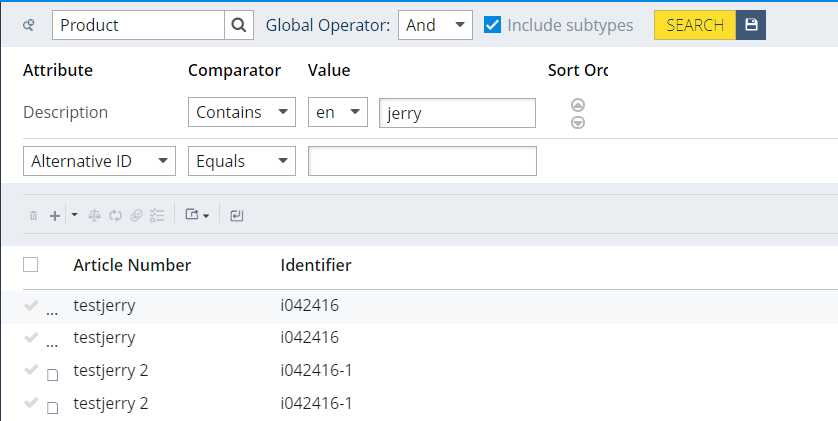
Task: Click the circular arrows refresh icon
Action: point(115,215)
